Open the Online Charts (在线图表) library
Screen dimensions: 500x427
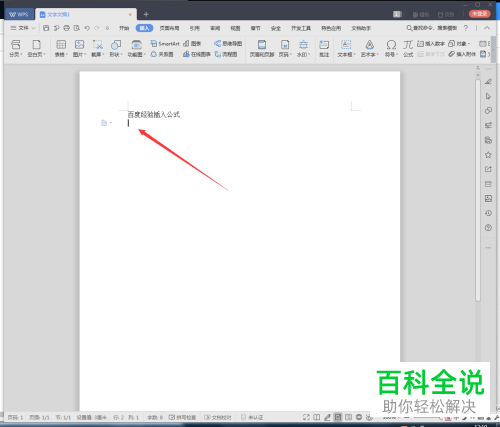coord(197,54)
